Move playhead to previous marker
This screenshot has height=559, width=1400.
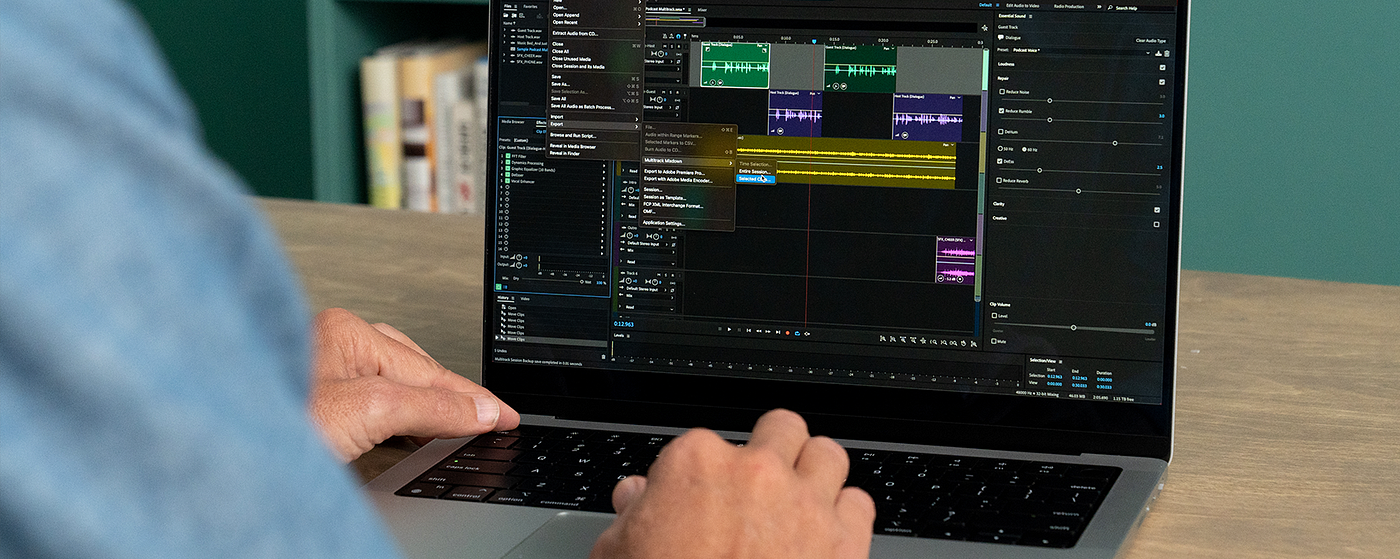coord(748,330)
